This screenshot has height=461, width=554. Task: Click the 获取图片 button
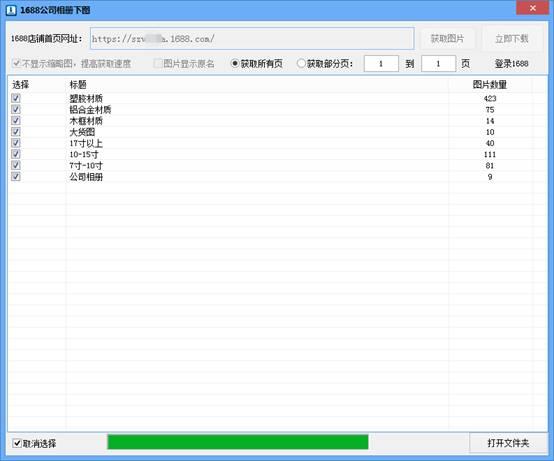(447, 39)
